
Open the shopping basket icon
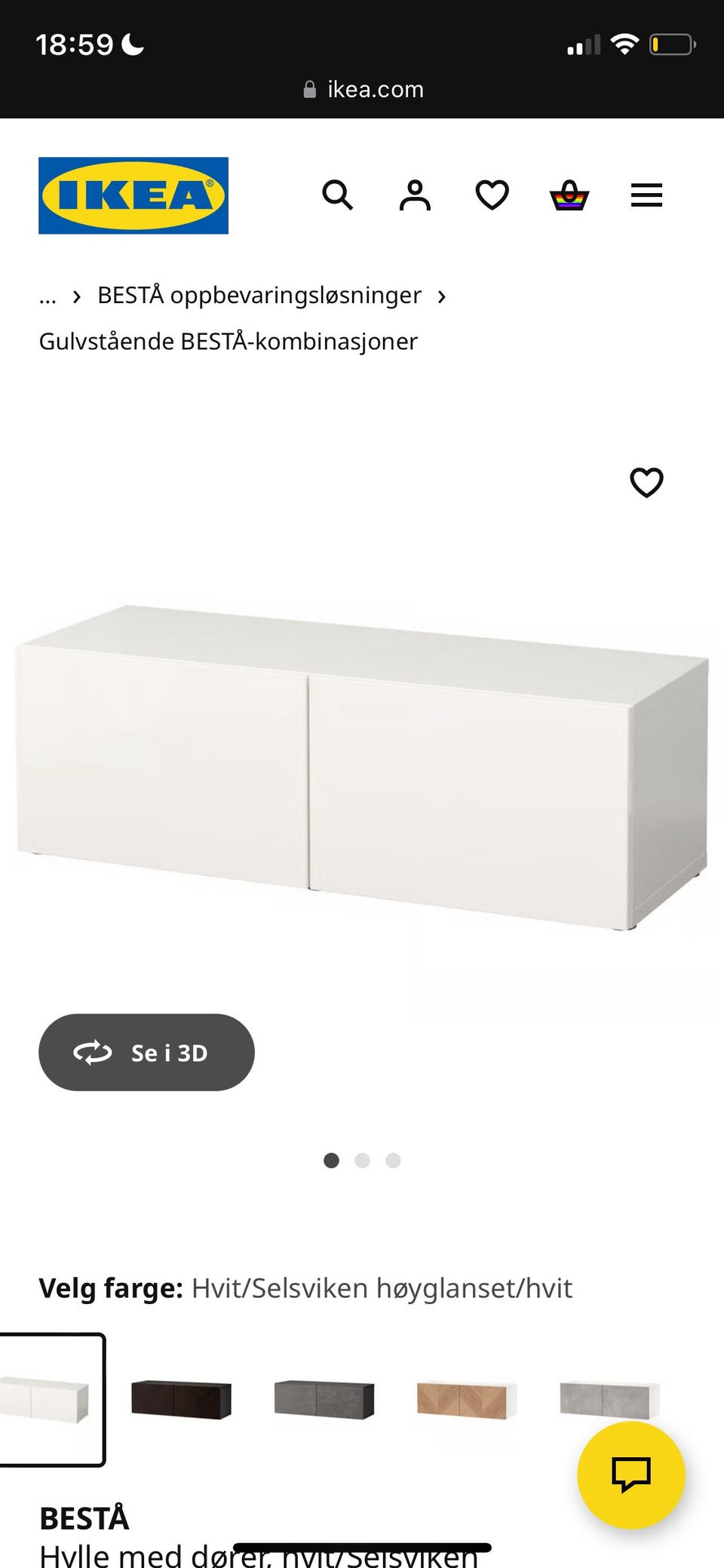pyautogui.click(x=569, y=195)
